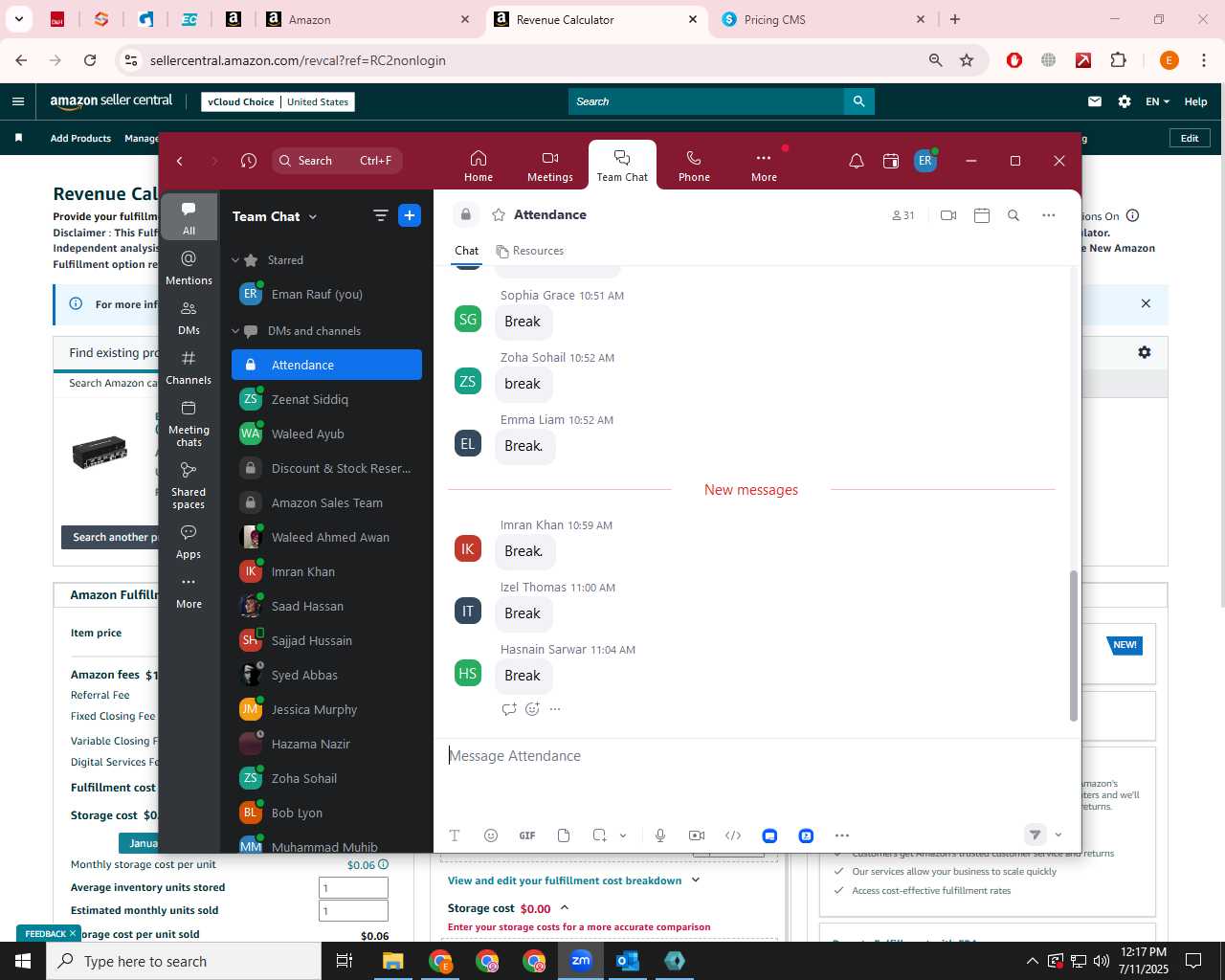
Task: Collapse the Storage cost section
Action: coord(565,908)
